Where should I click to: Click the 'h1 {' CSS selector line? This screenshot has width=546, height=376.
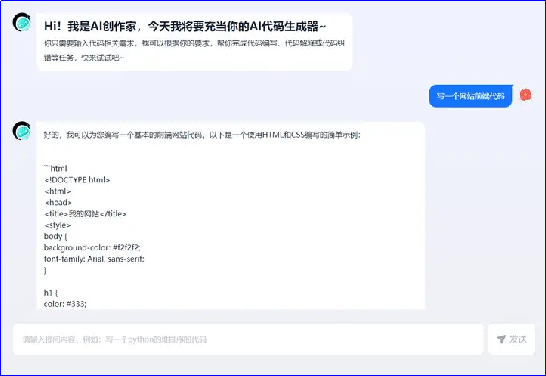click(51, 293)
